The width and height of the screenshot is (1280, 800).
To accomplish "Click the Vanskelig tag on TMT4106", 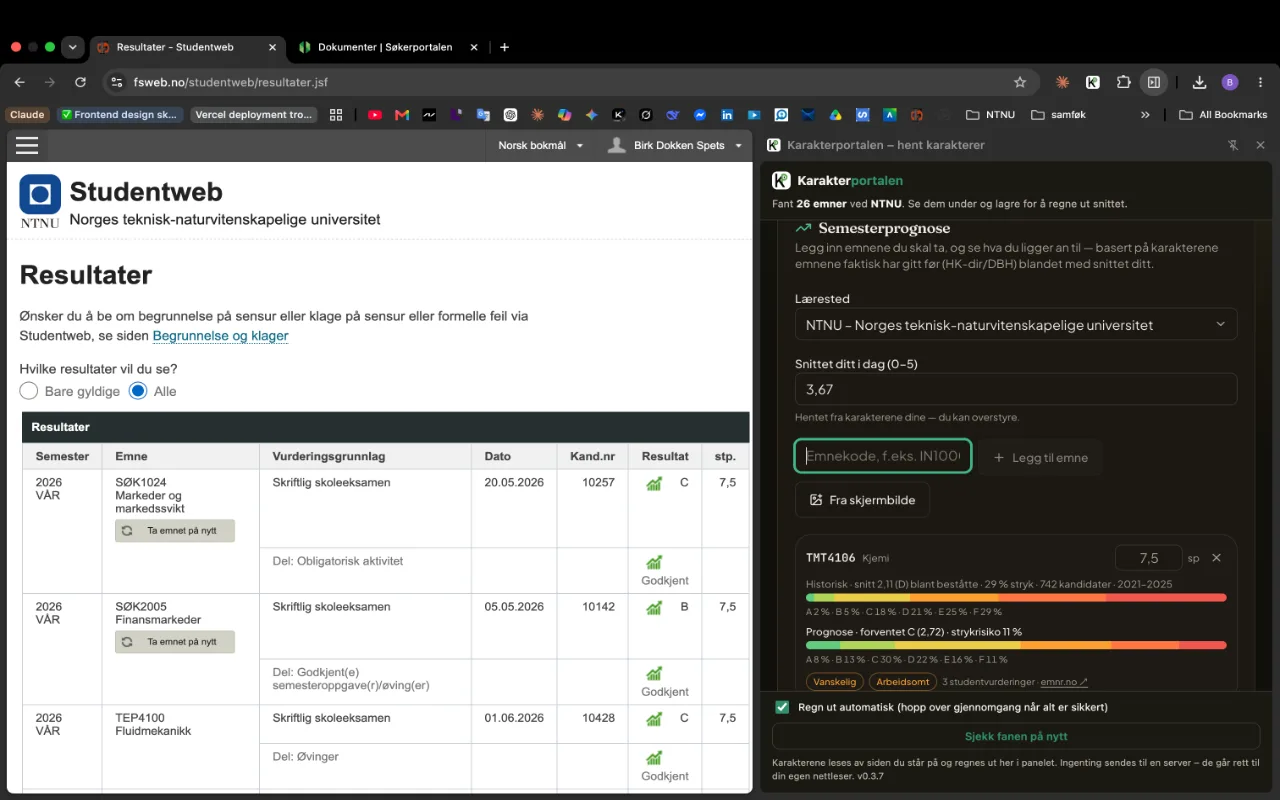I will (x=833, y=682).
